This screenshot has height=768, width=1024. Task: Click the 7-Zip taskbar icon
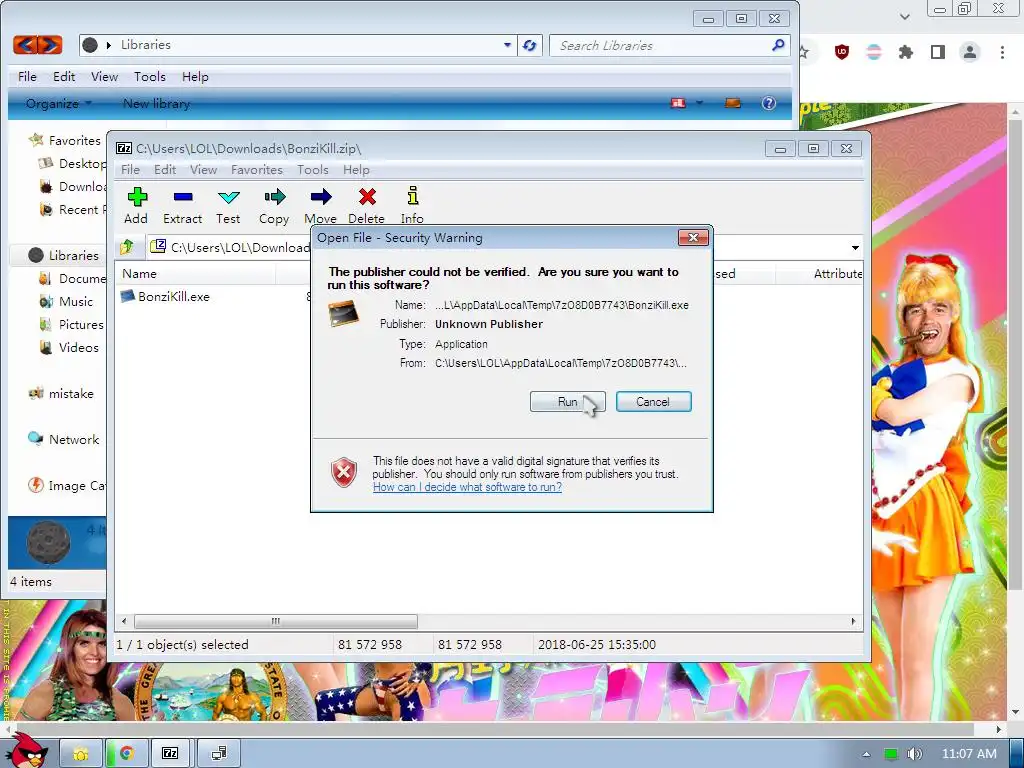(170, 753)
